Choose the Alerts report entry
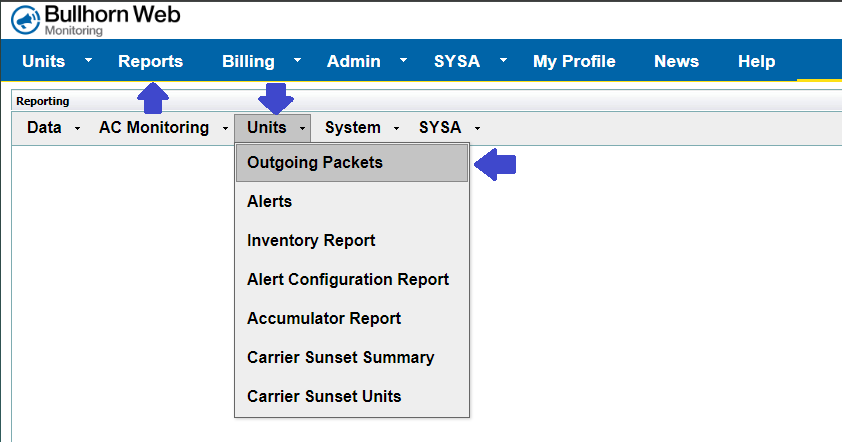The width and height of the screenshot is (842, 442). pos(352,201)
